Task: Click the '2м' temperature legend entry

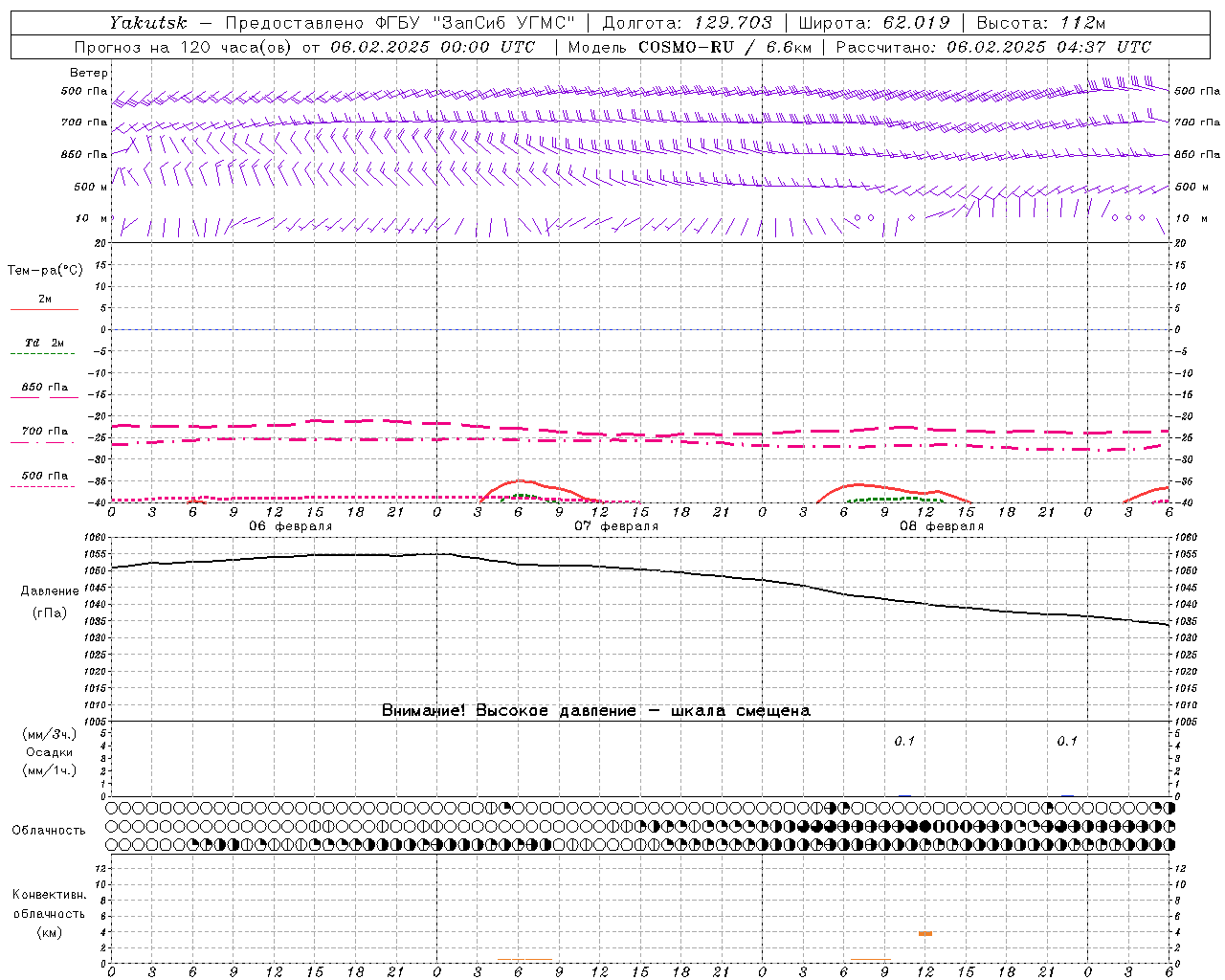Action: click(45, 300)
